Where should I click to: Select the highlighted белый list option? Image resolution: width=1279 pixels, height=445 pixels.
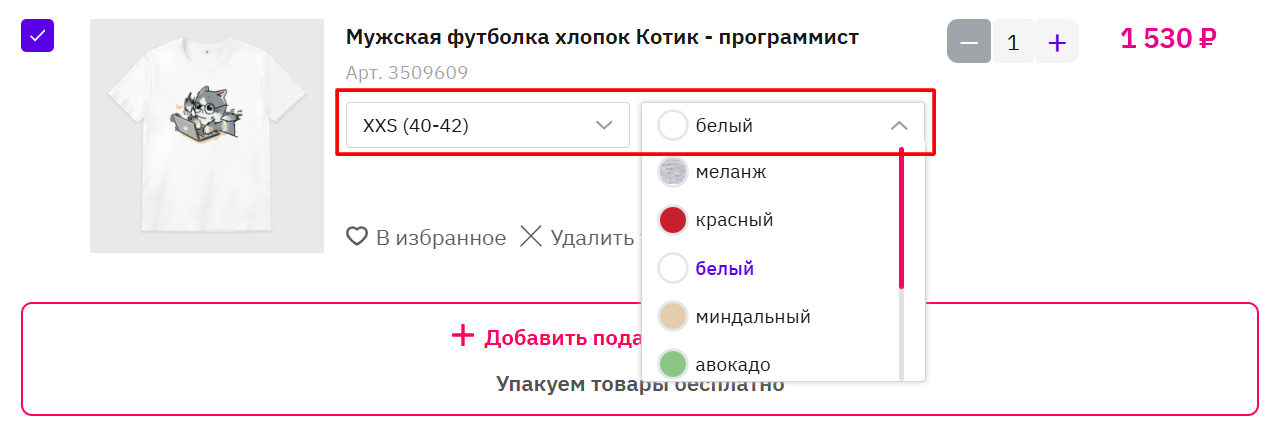pyautogui.click(x=724, y=269)
